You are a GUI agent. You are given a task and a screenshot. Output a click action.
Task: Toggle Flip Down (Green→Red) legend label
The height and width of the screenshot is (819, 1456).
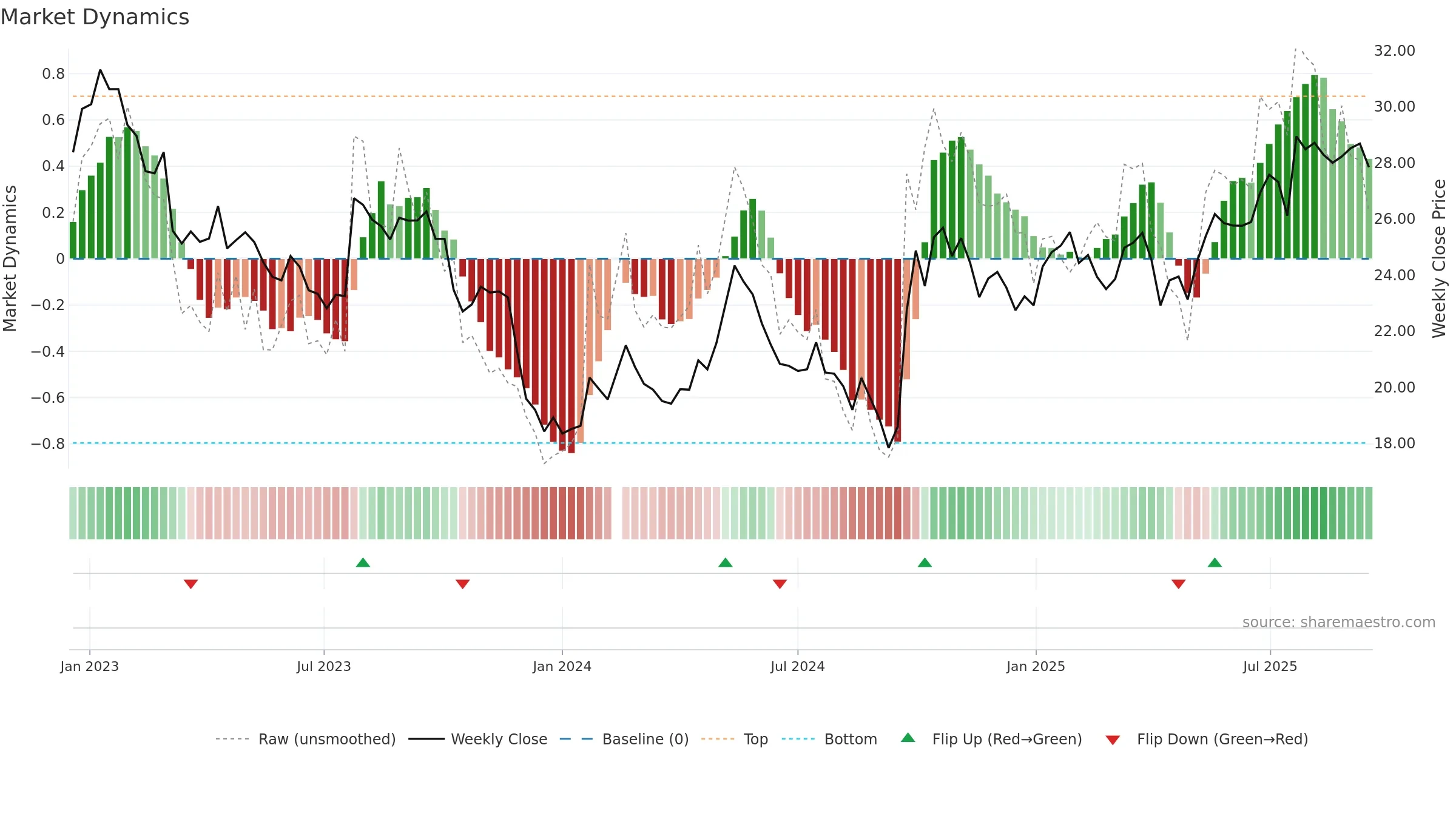click(x=1222, y=739)
